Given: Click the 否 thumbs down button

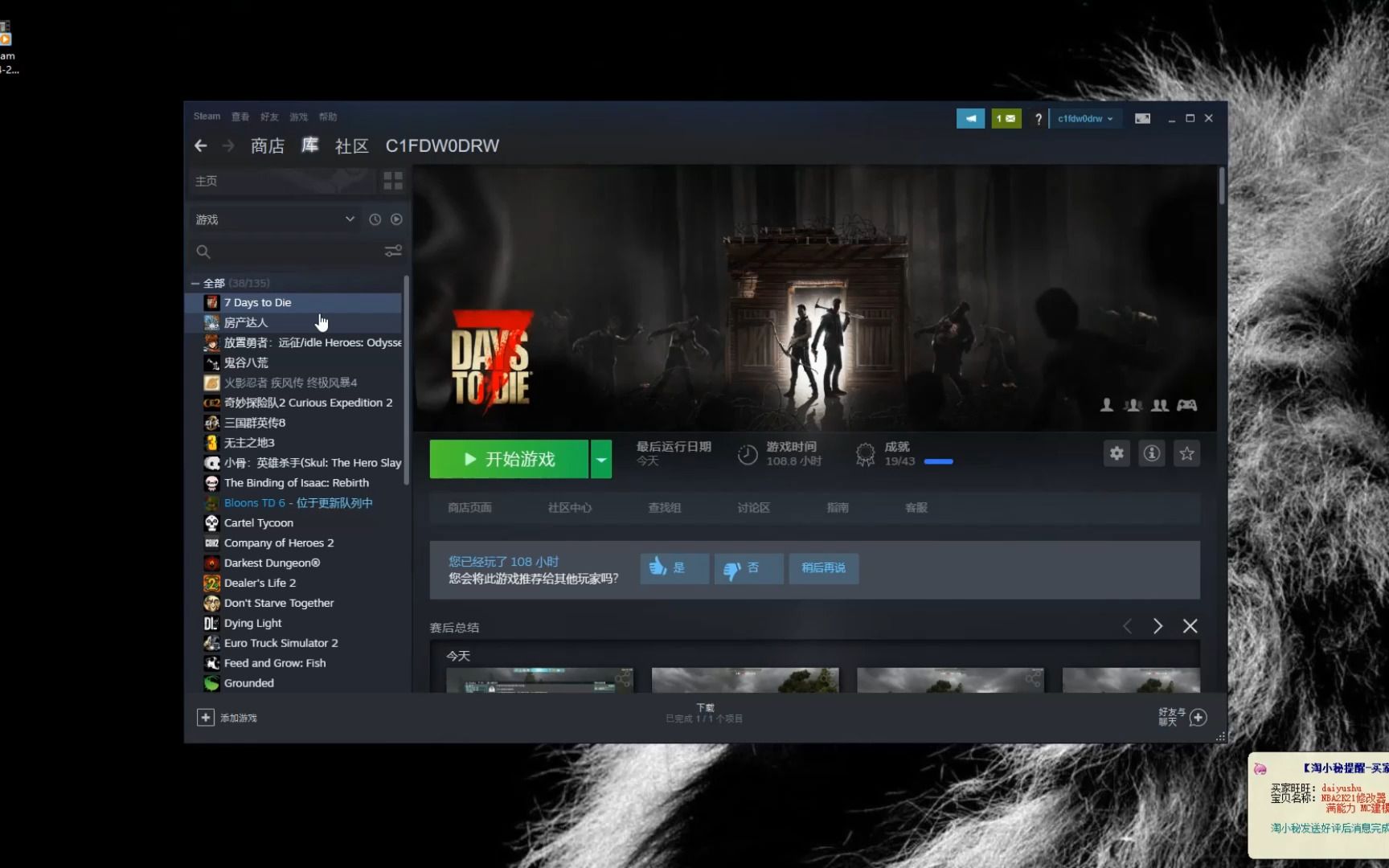Looking at the screenshot, I should pos(748,568).
